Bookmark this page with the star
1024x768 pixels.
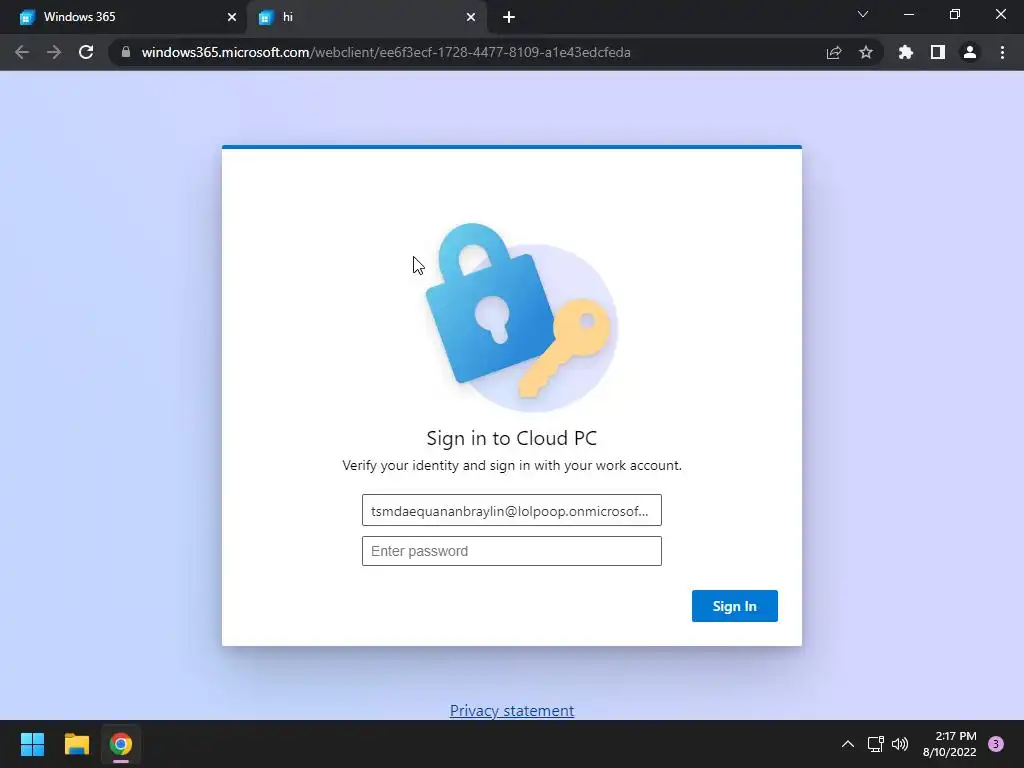click(866, 52)
